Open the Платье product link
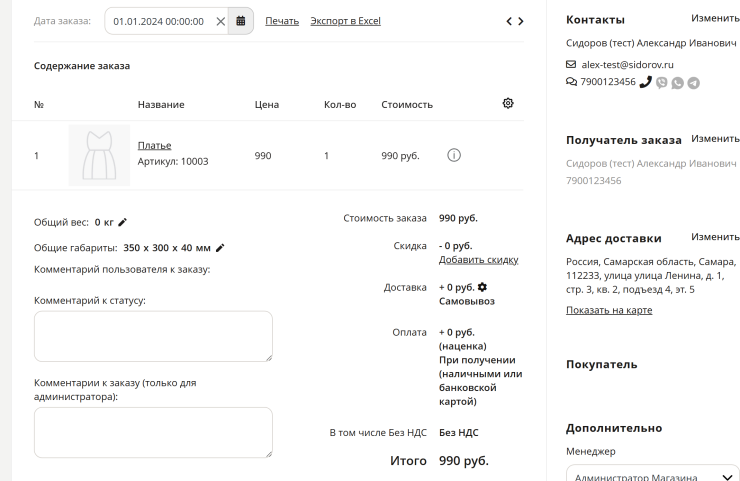 (x=154, y=145)
